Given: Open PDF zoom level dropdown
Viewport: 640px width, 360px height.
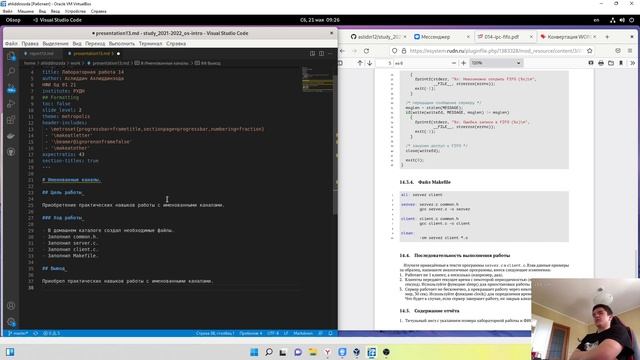Looking at the screenshot, I should [496, 63].
